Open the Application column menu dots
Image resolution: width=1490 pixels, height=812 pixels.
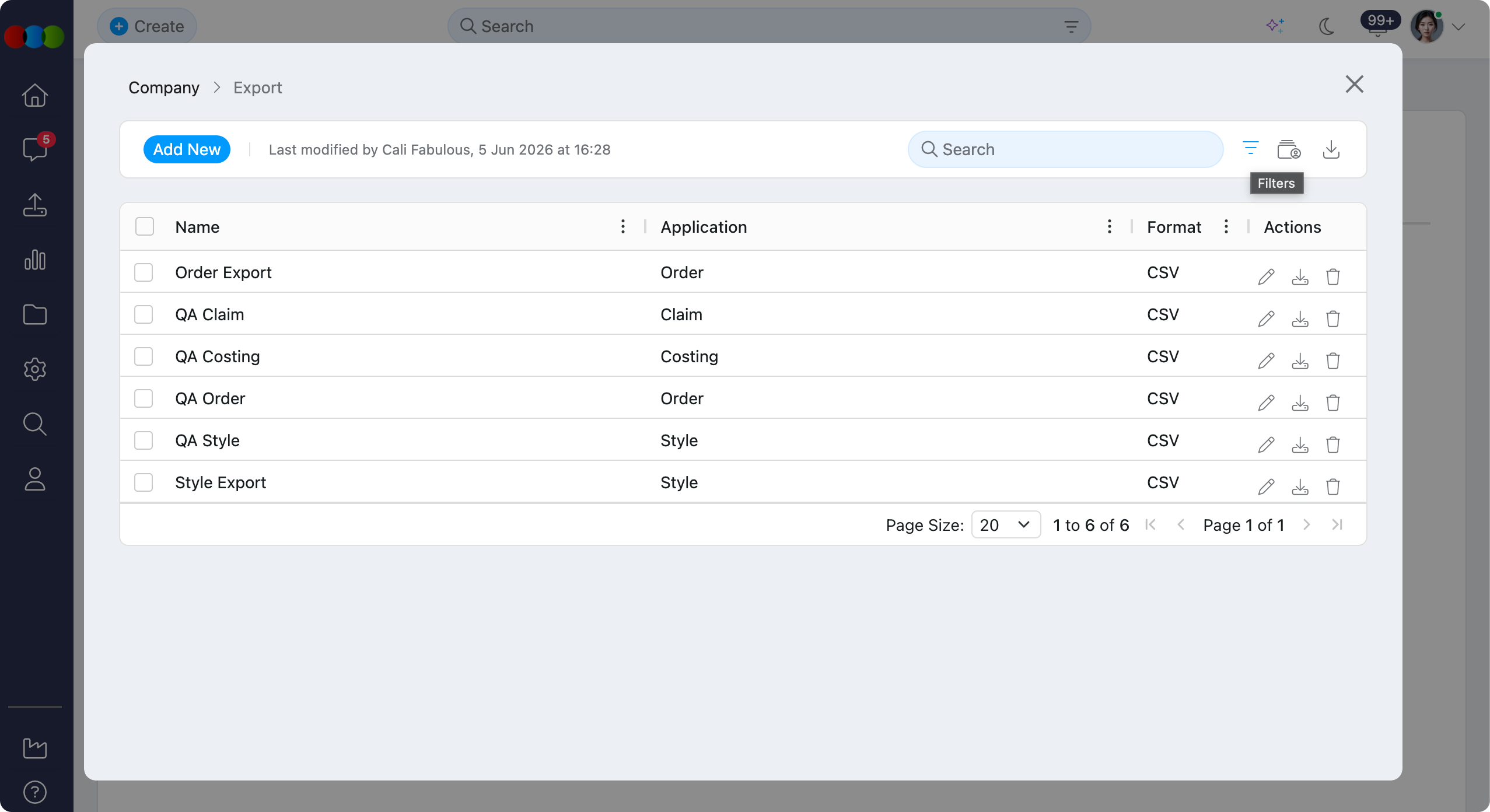(x=1110, y=226)
